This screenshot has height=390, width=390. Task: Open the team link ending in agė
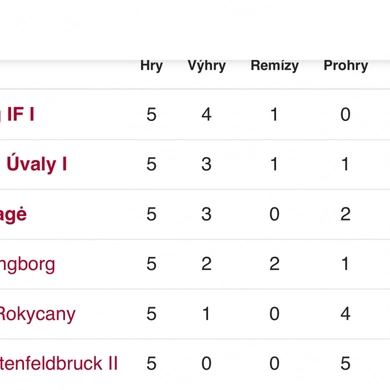click(13, 214)
